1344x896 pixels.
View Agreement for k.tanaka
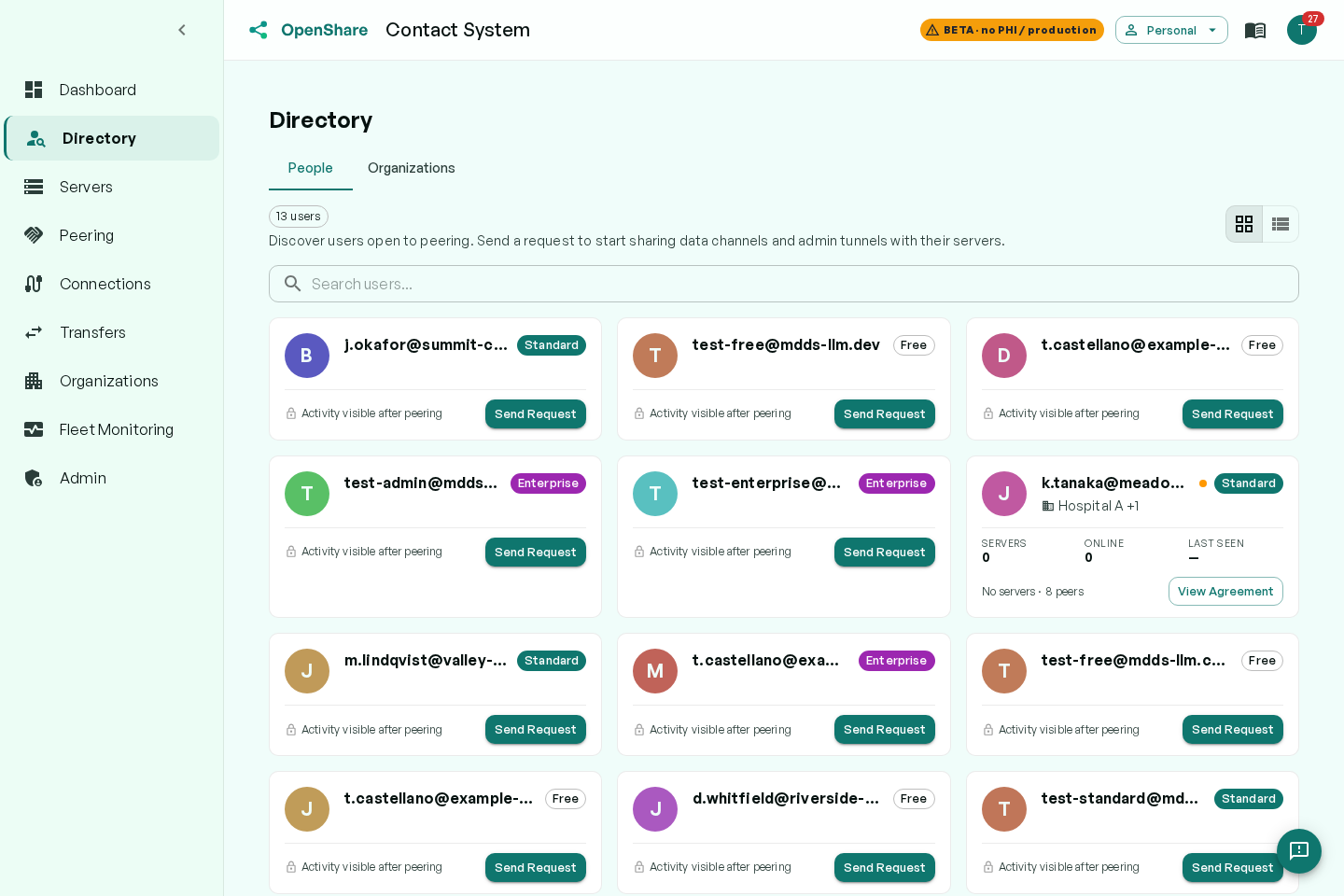1225,592
